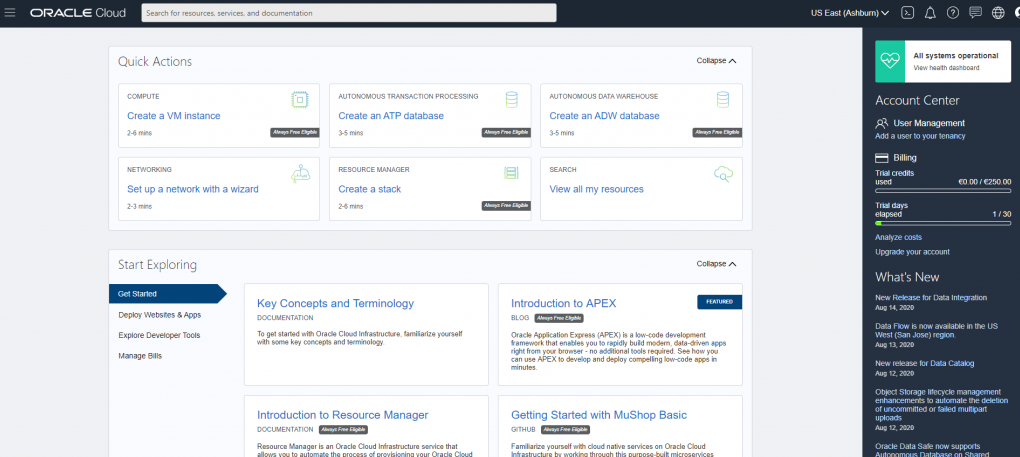Select the Get Started tab
Viewport: 1020px width, 457px height.
pos(167,294)
